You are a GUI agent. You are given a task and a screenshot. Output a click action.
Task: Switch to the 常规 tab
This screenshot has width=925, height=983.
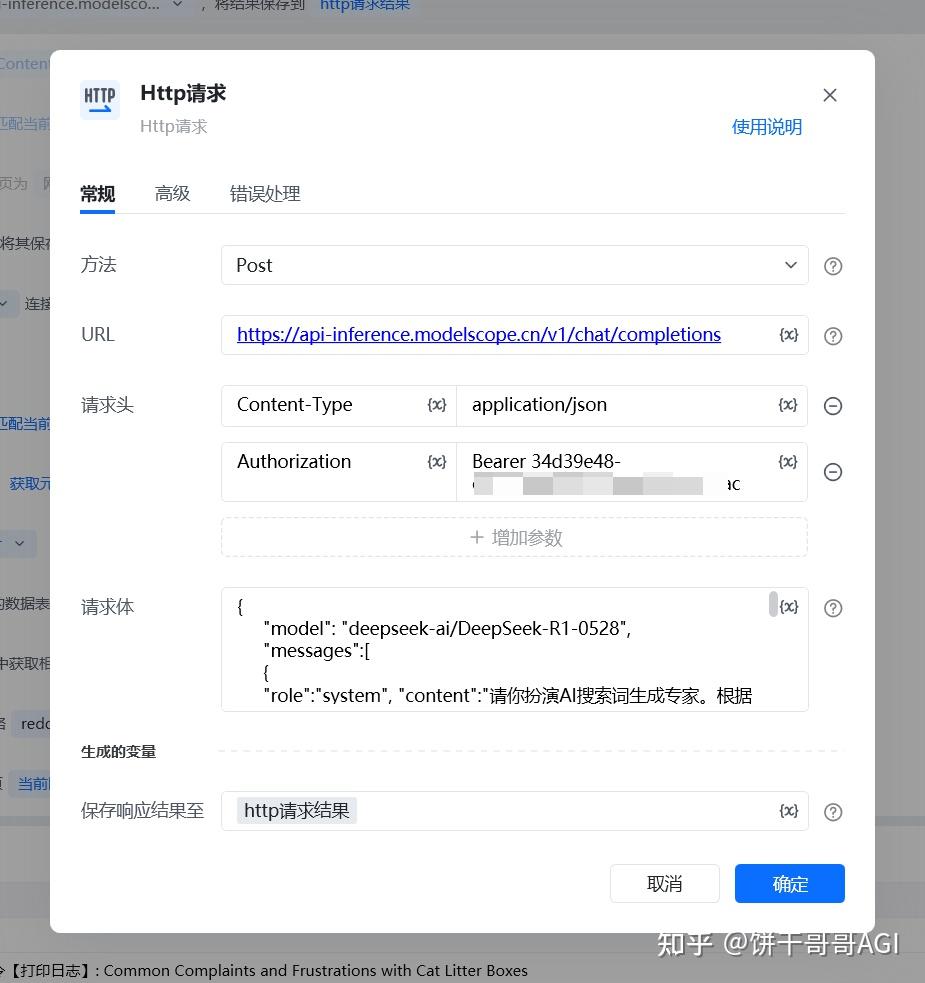pyautogui.click(x=97, y=194)
